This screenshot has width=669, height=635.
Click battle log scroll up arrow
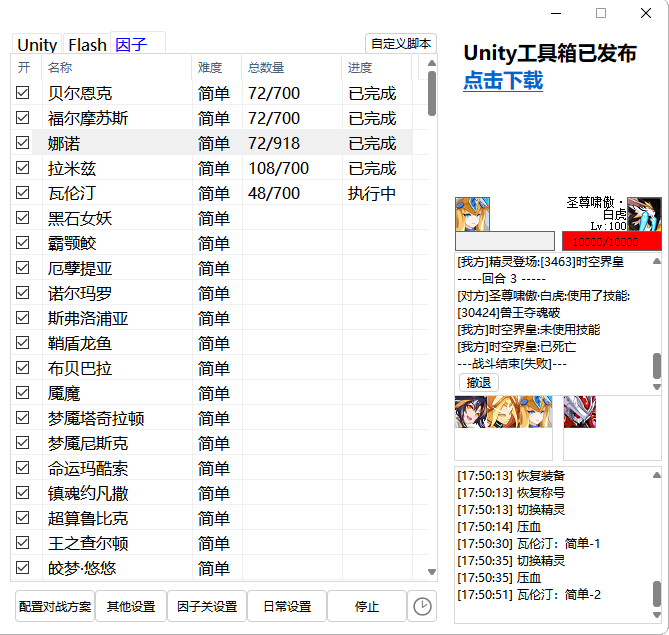657,261
